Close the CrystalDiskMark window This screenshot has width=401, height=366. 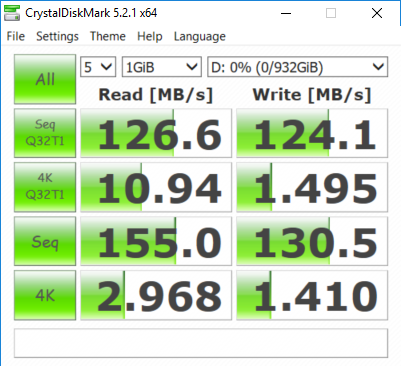point(377,13)
